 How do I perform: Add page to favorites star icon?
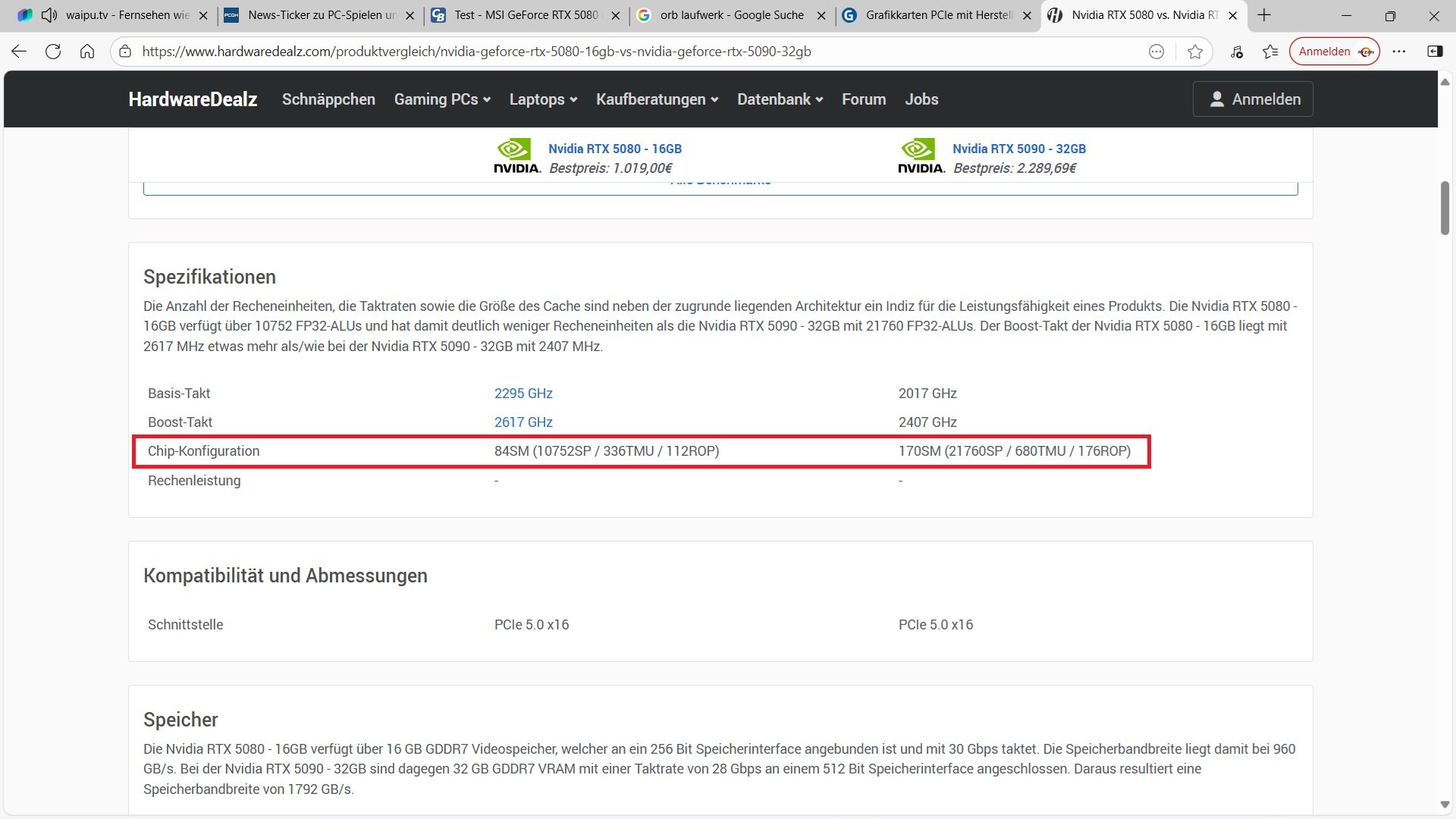1195,52
